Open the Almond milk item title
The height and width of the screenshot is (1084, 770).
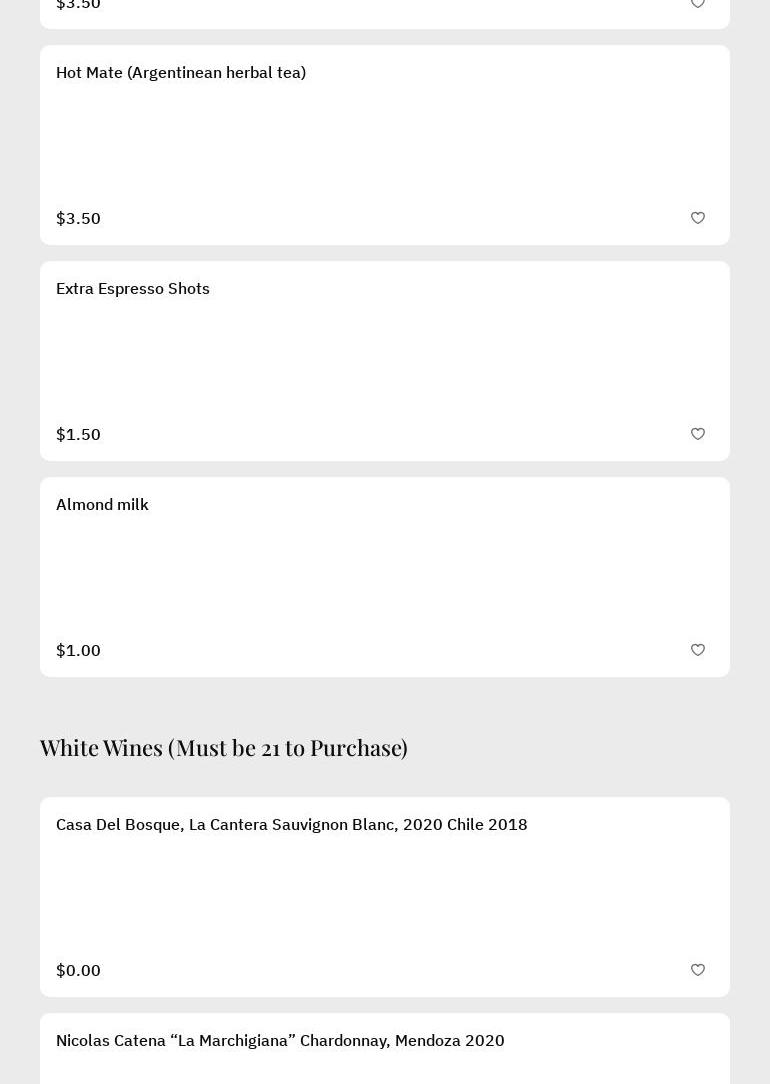pos(102,505)
